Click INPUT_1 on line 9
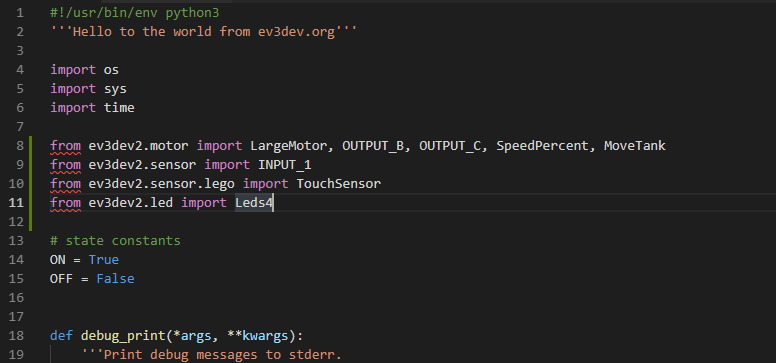 (285, 164)
